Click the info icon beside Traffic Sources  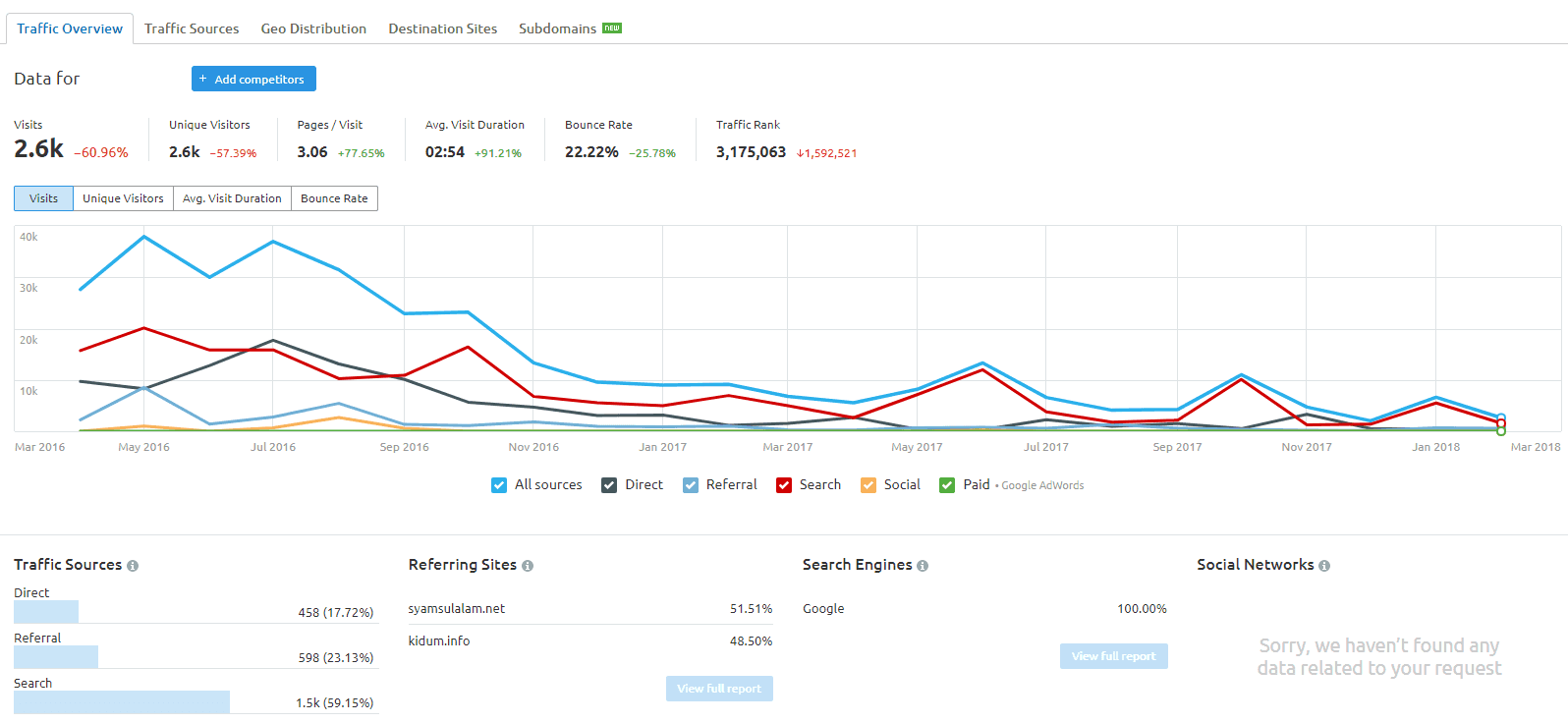(133, 566)
